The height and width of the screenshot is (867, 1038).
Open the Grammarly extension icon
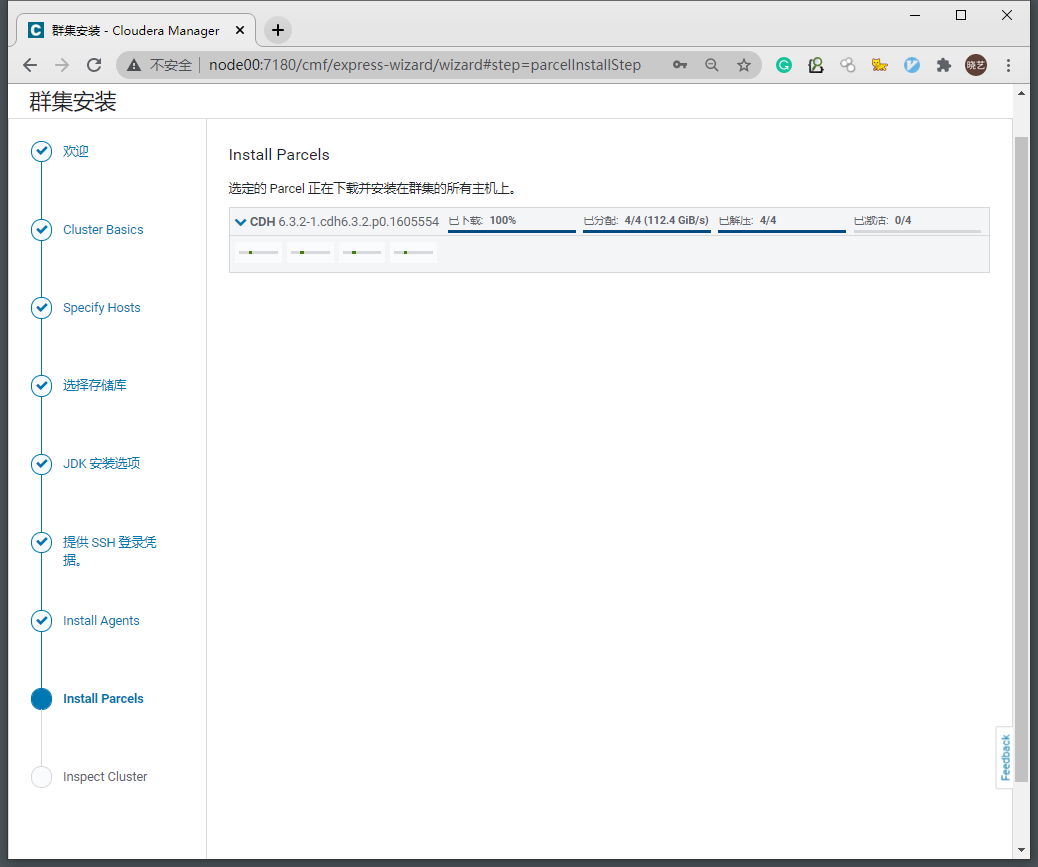click(784, 65)
